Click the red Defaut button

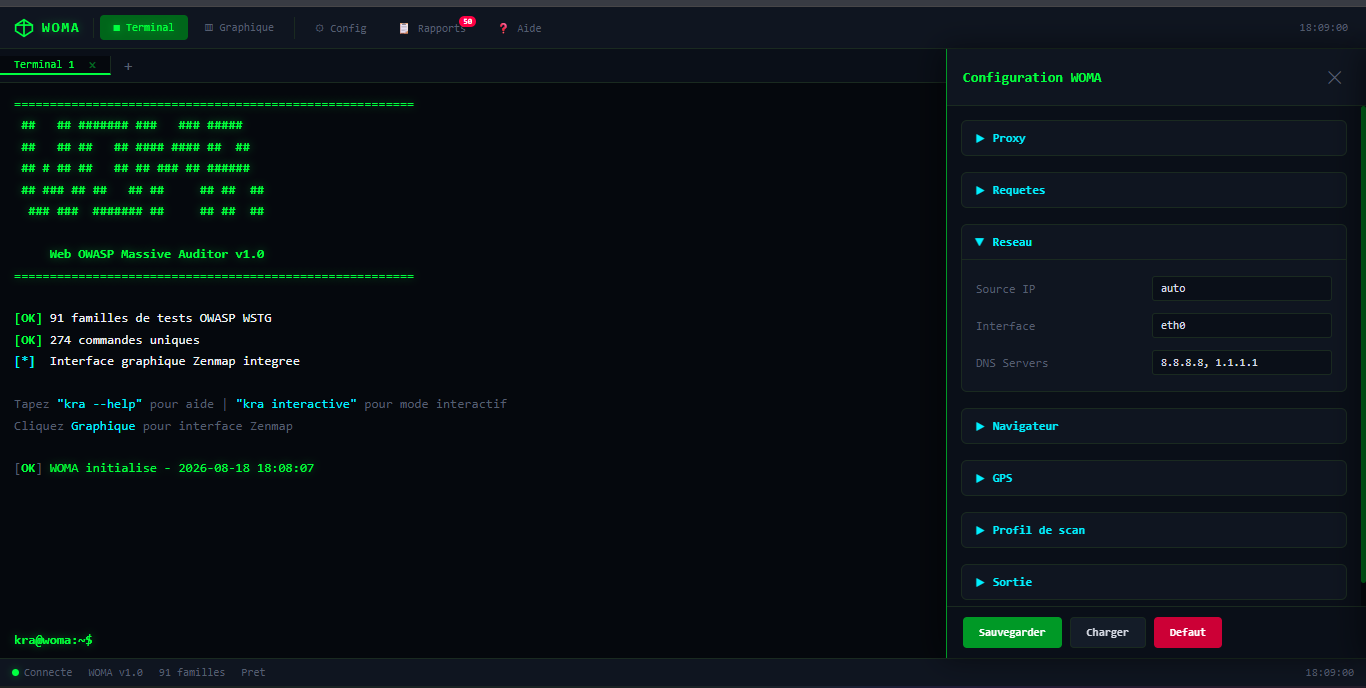tap(1188, 632)
